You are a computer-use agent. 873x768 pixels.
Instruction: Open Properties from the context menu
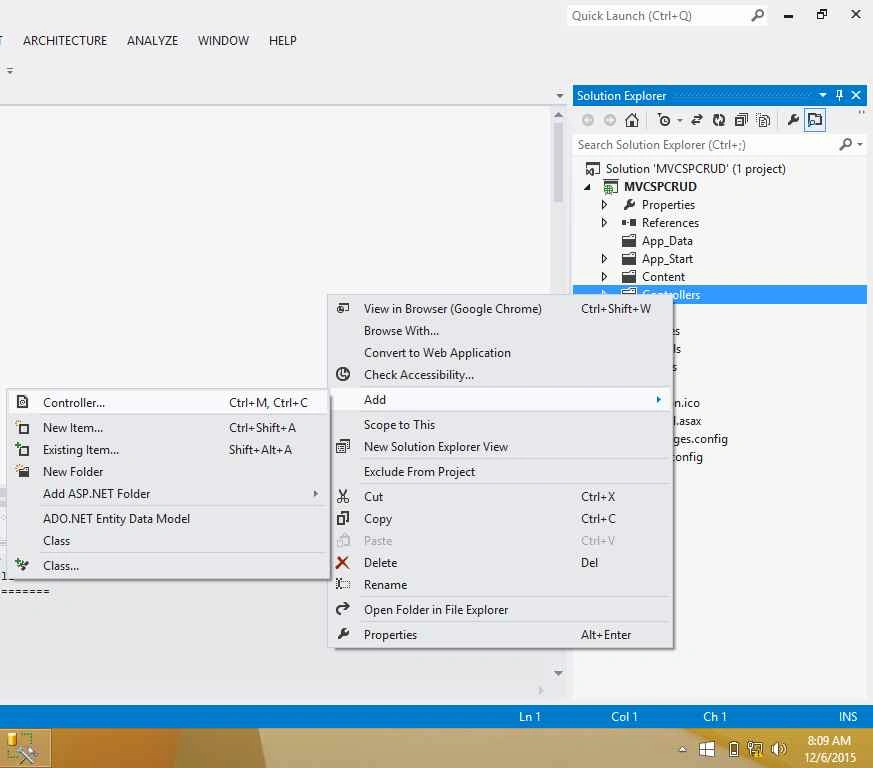[501, 634]
